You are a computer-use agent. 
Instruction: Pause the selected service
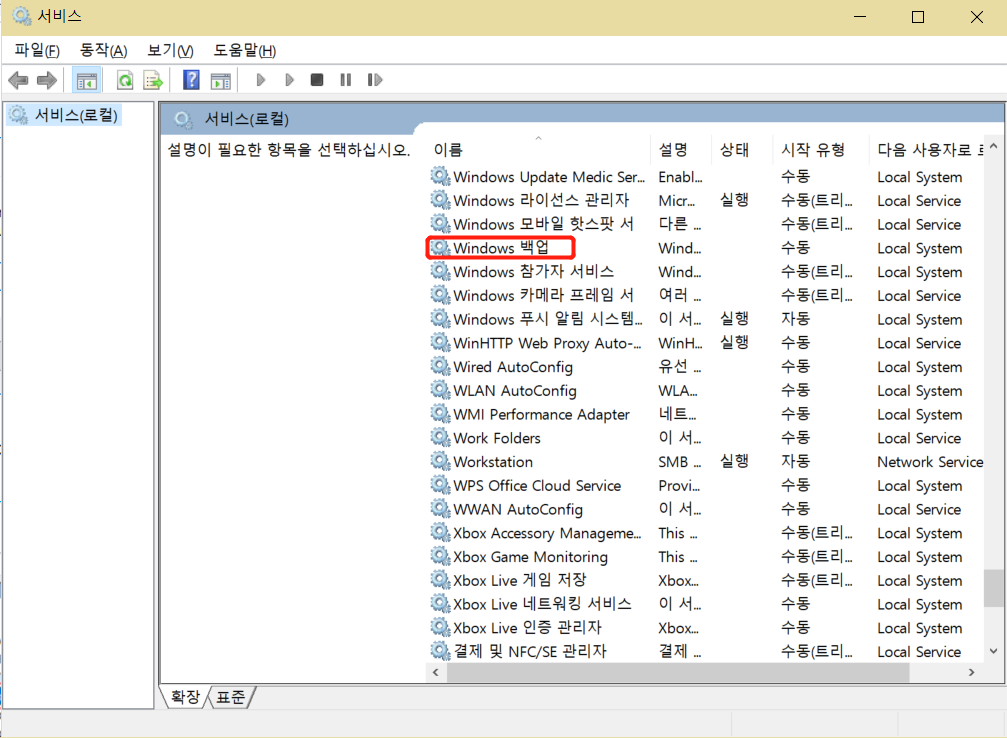point(344,80)
